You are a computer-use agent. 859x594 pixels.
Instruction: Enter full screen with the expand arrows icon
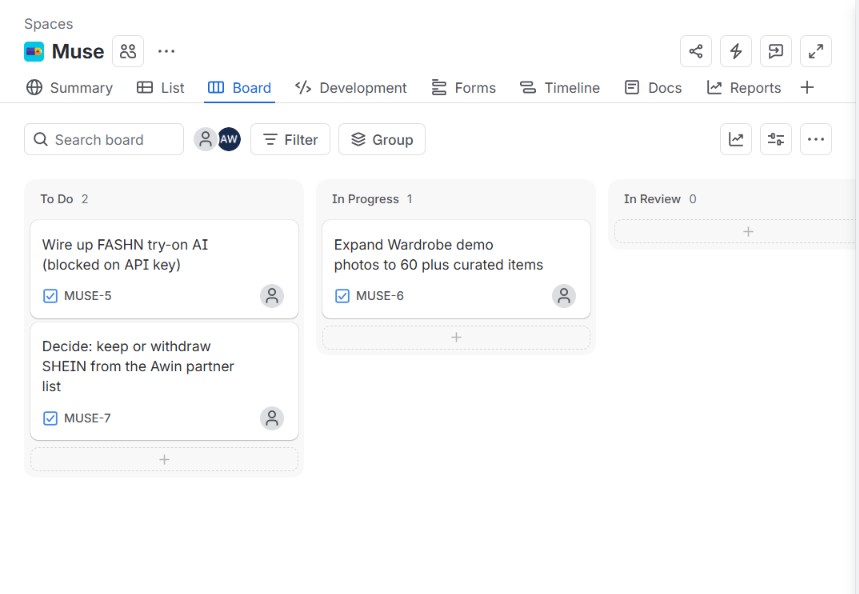[x=816, y=52]
